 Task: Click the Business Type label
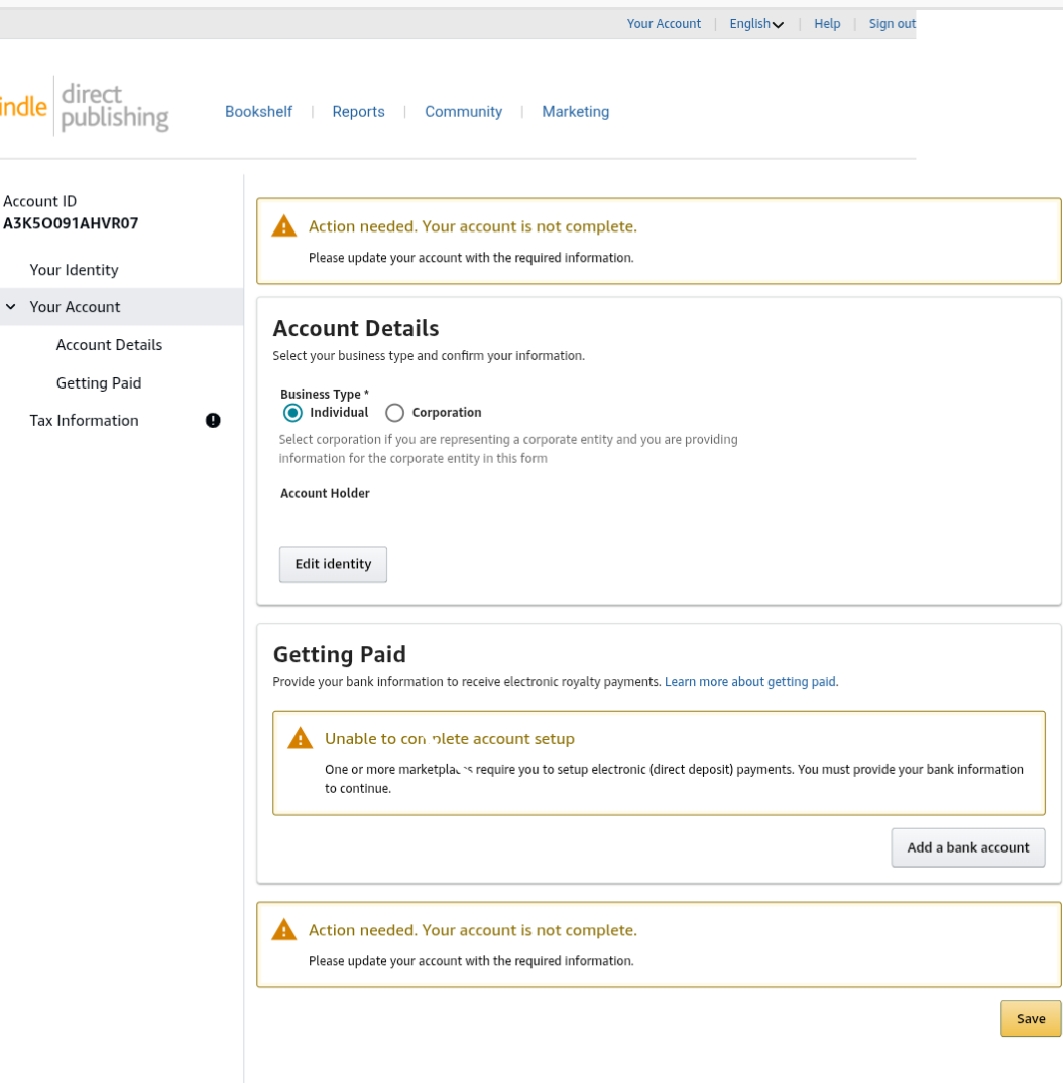coord(324,394)
